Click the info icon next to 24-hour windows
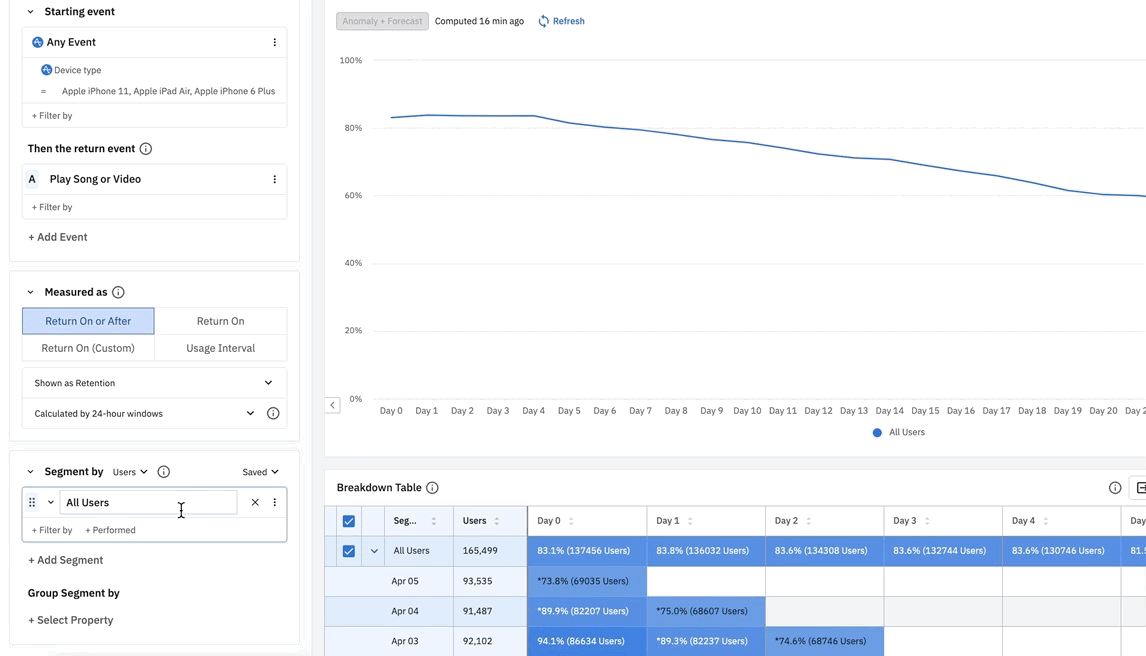 coord(273,413)
